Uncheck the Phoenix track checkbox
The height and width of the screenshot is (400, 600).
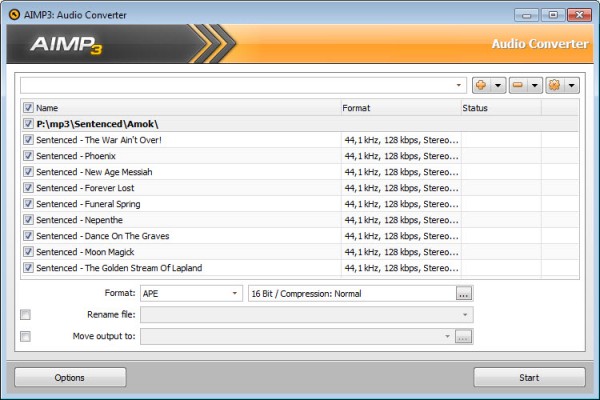[28, 156]
